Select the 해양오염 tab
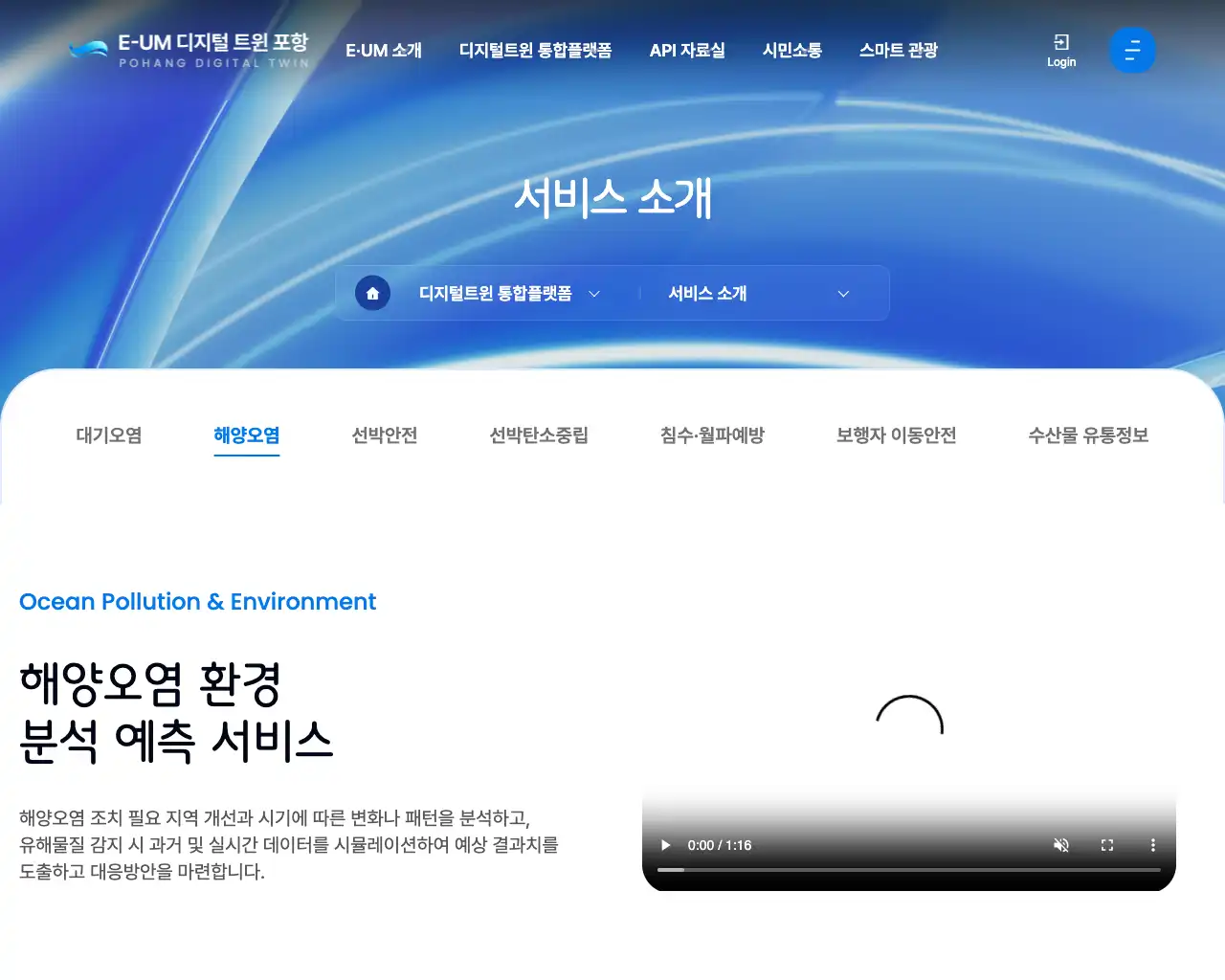1225x980 pixels. click(247, 435)
